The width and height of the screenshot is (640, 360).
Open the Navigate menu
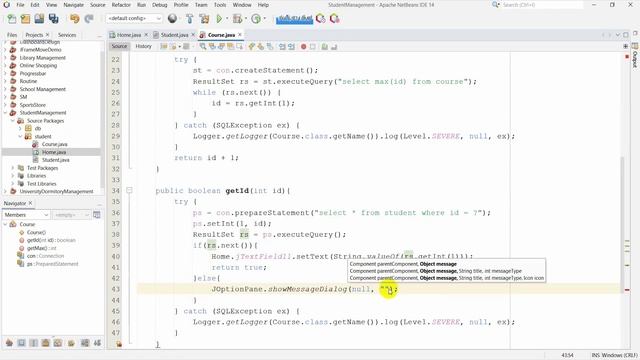[73, 5]
